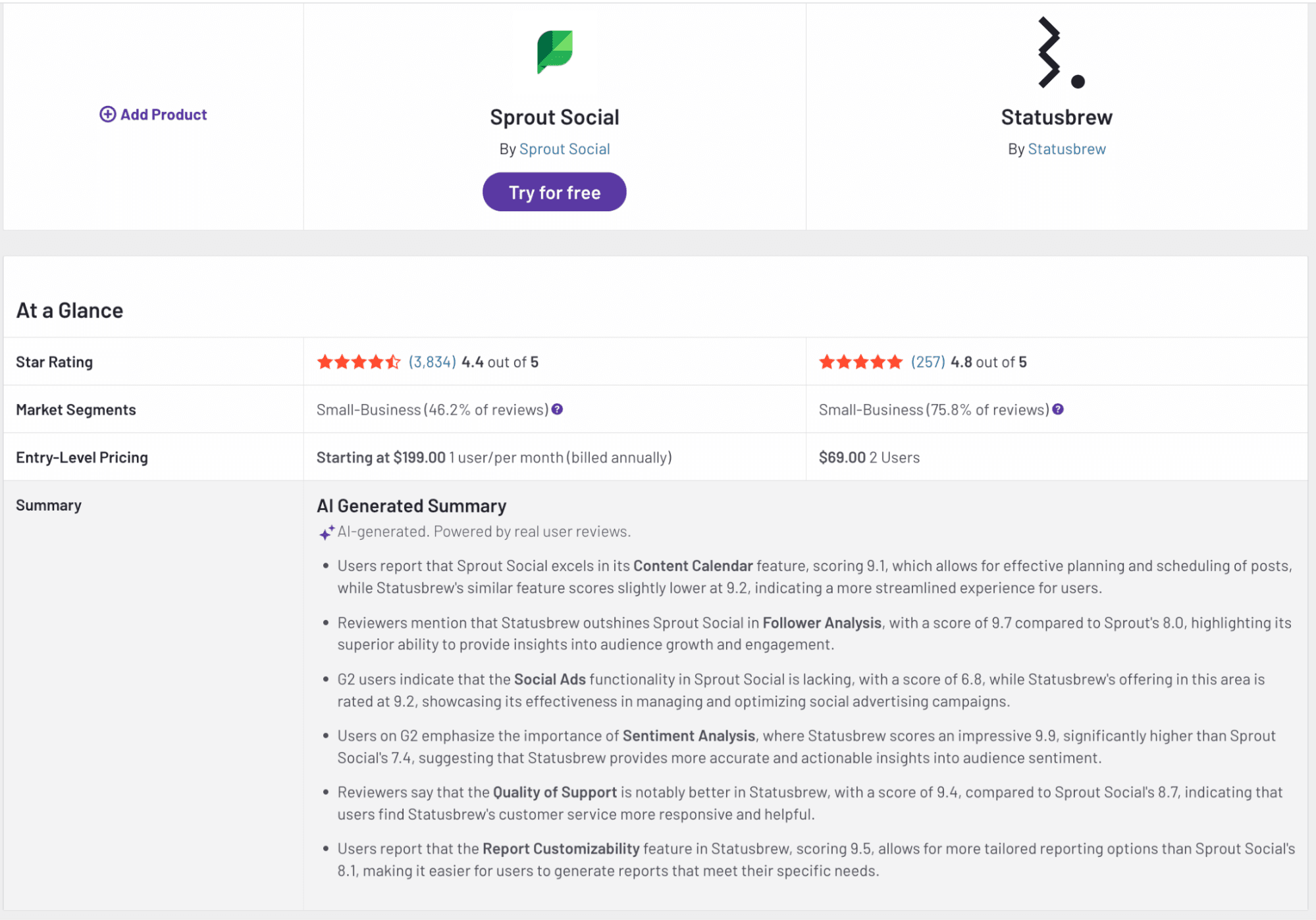Click the plus circle icon beside Add Product
Screen dimensions: 1316x920
(107, 115)
